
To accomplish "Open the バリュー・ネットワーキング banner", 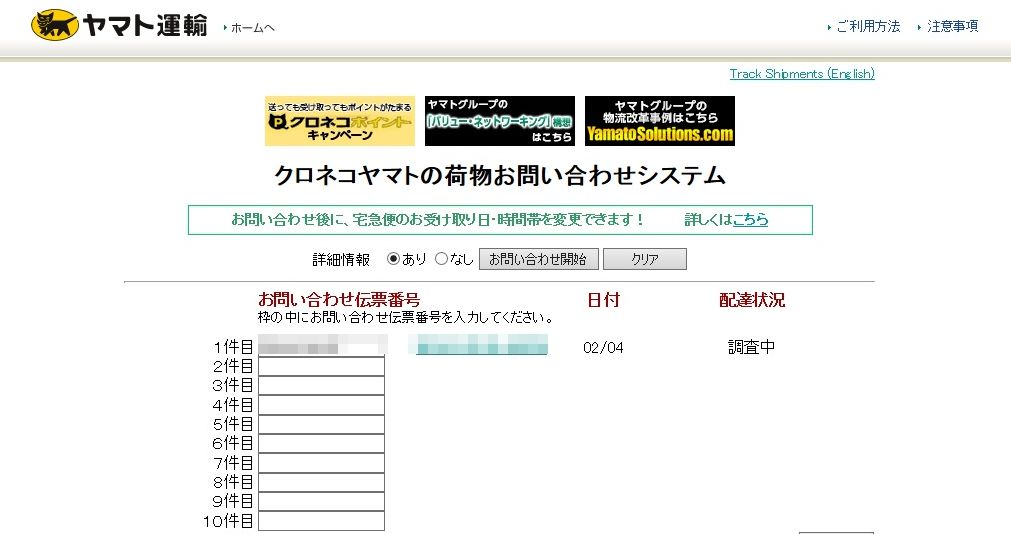I will click(x=500, y=121).
